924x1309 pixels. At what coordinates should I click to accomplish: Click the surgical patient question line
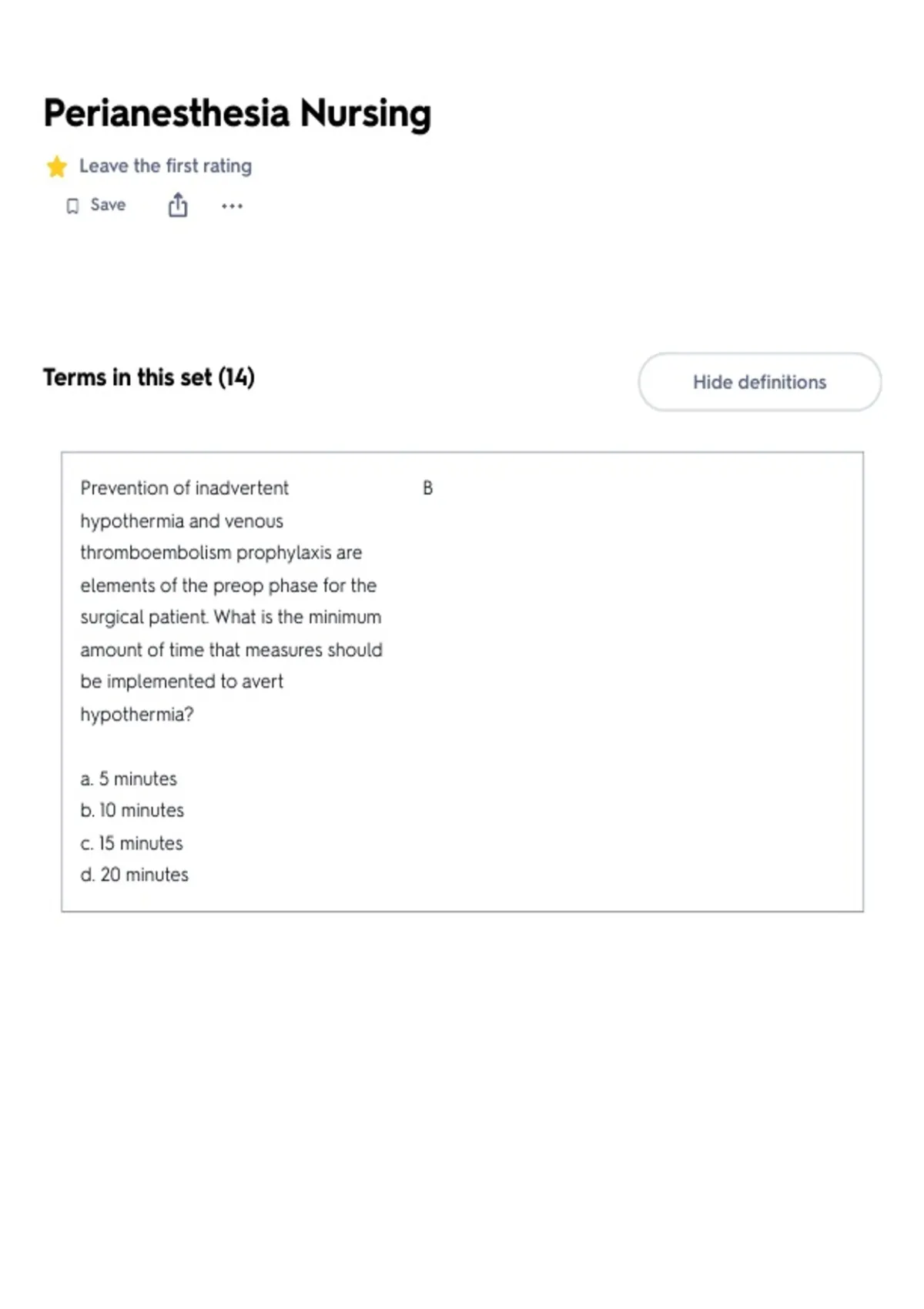[x=231, y=618]
